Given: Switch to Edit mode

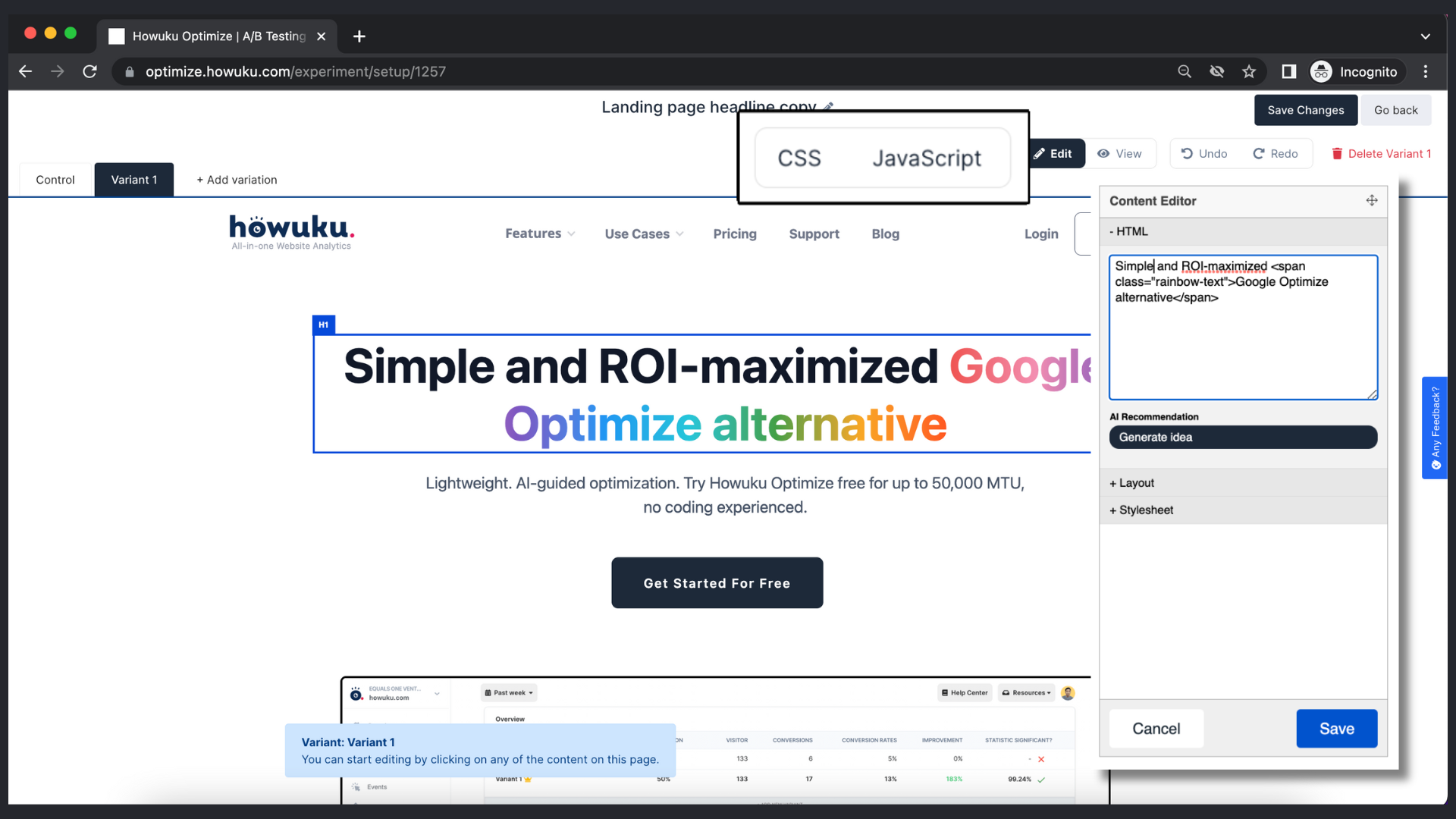Looking at the screenshot, I should tap(1057, 153).
